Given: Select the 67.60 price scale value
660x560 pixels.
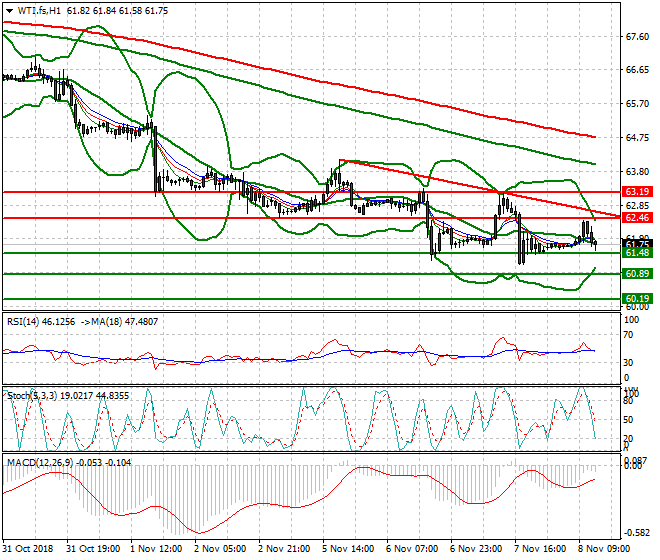Looking at the screenshot, I should point(637,37).
